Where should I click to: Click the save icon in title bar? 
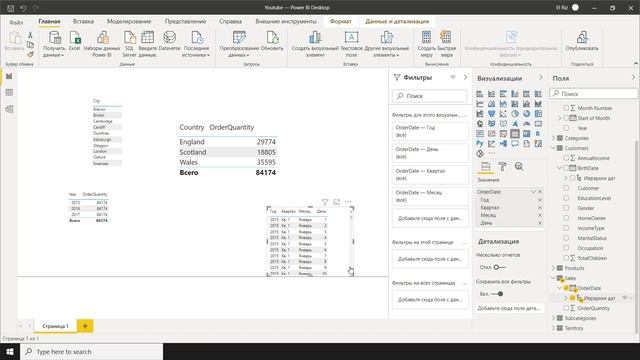click(x=11, y=8)
